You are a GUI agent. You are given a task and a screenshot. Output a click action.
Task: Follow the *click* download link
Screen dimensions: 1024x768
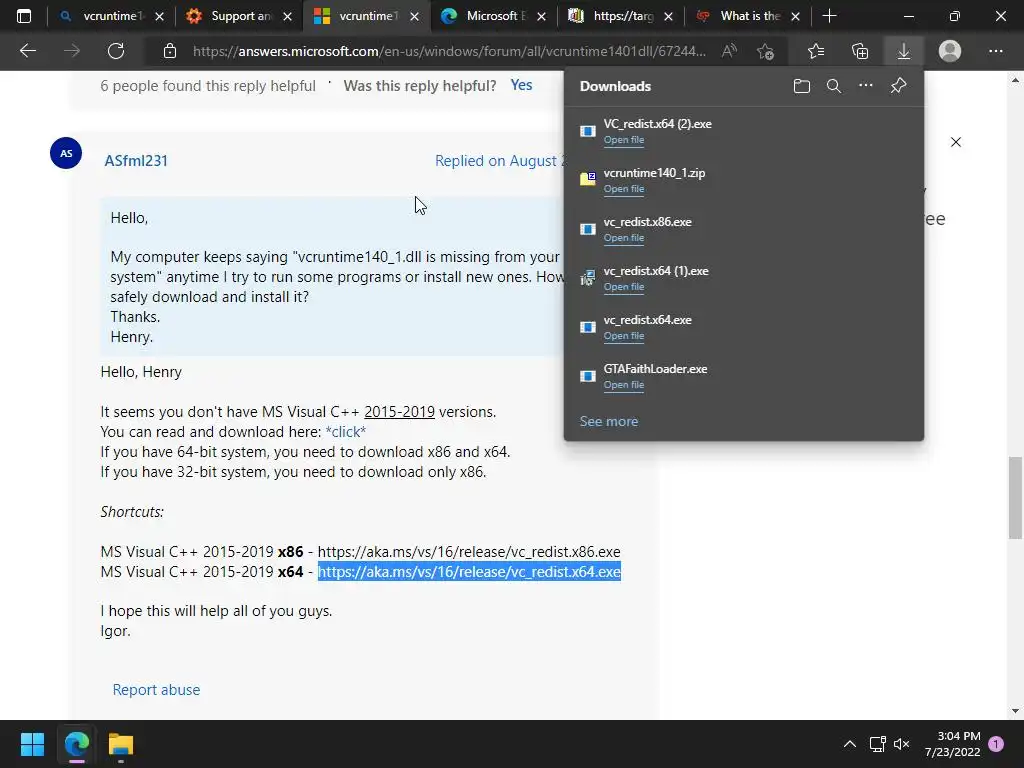tap(345, 432)
